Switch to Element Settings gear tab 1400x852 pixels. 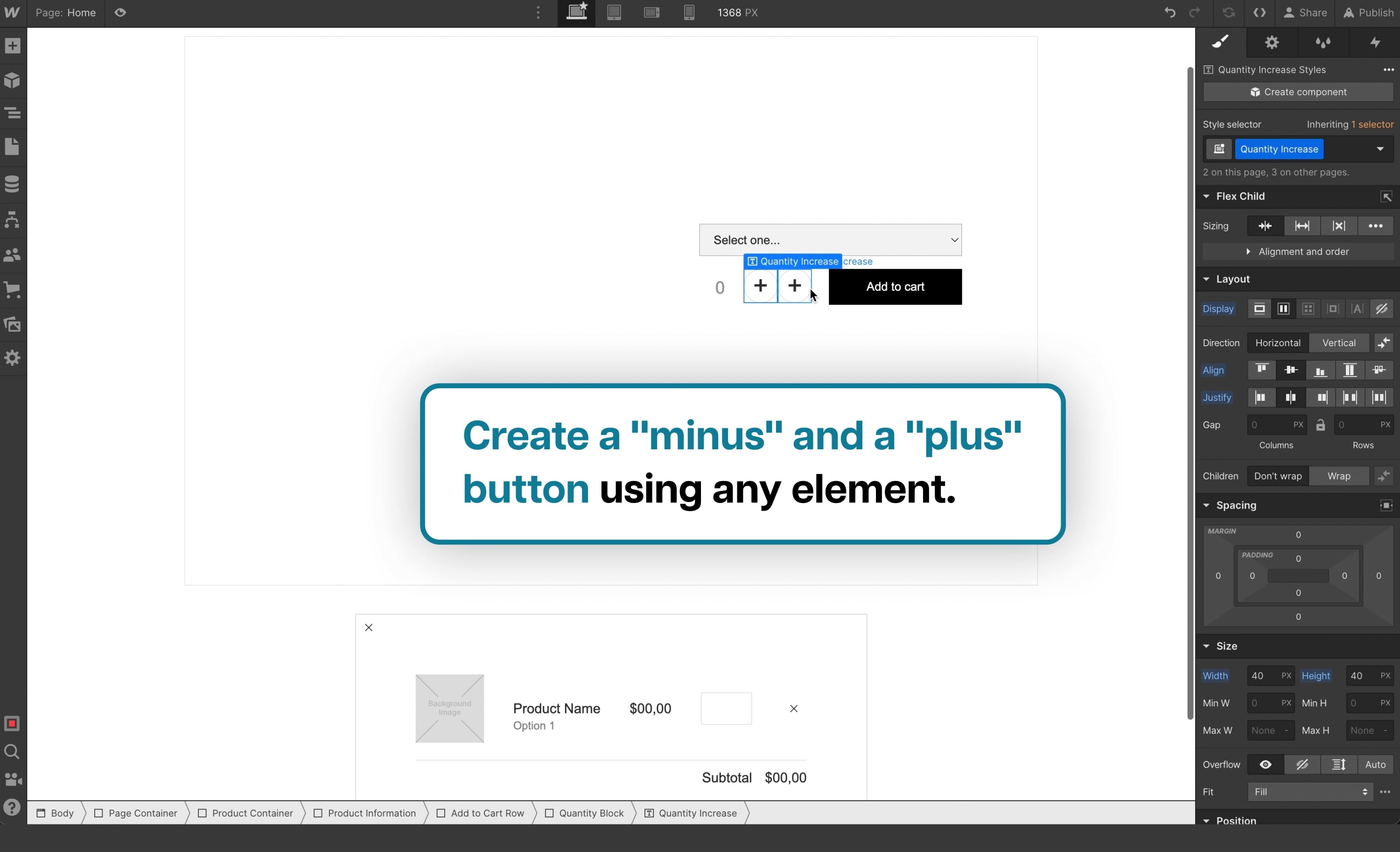point(1272,42)
